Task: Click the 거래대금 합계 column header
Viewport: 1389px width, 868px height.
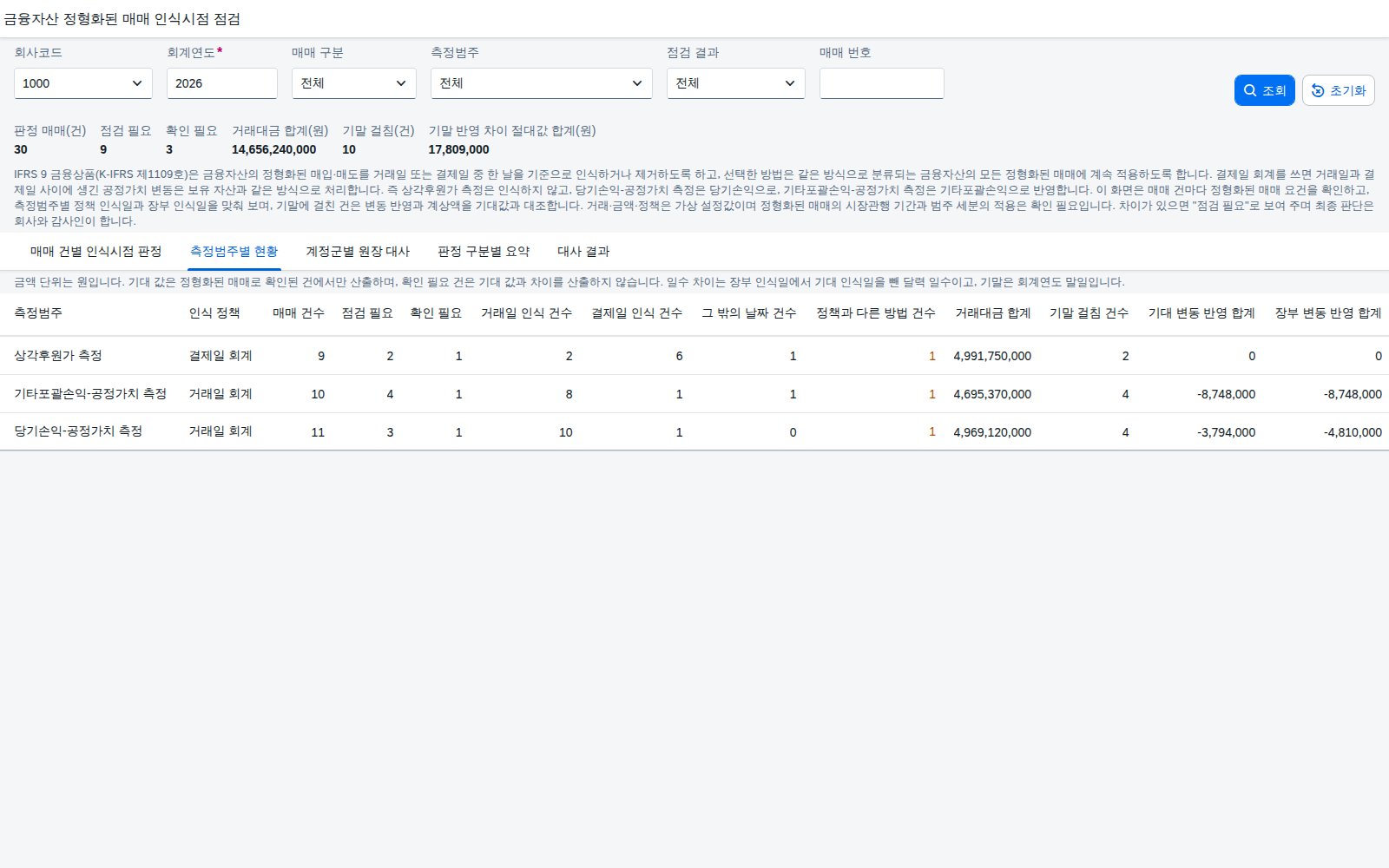Action: [993, 313]
